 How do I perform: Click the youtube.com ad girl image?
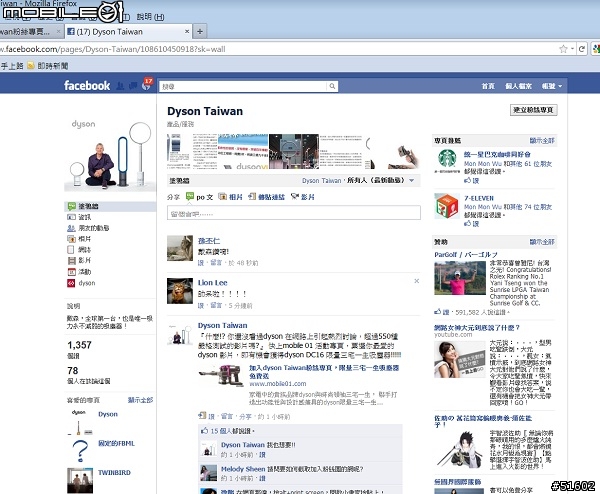460,360
